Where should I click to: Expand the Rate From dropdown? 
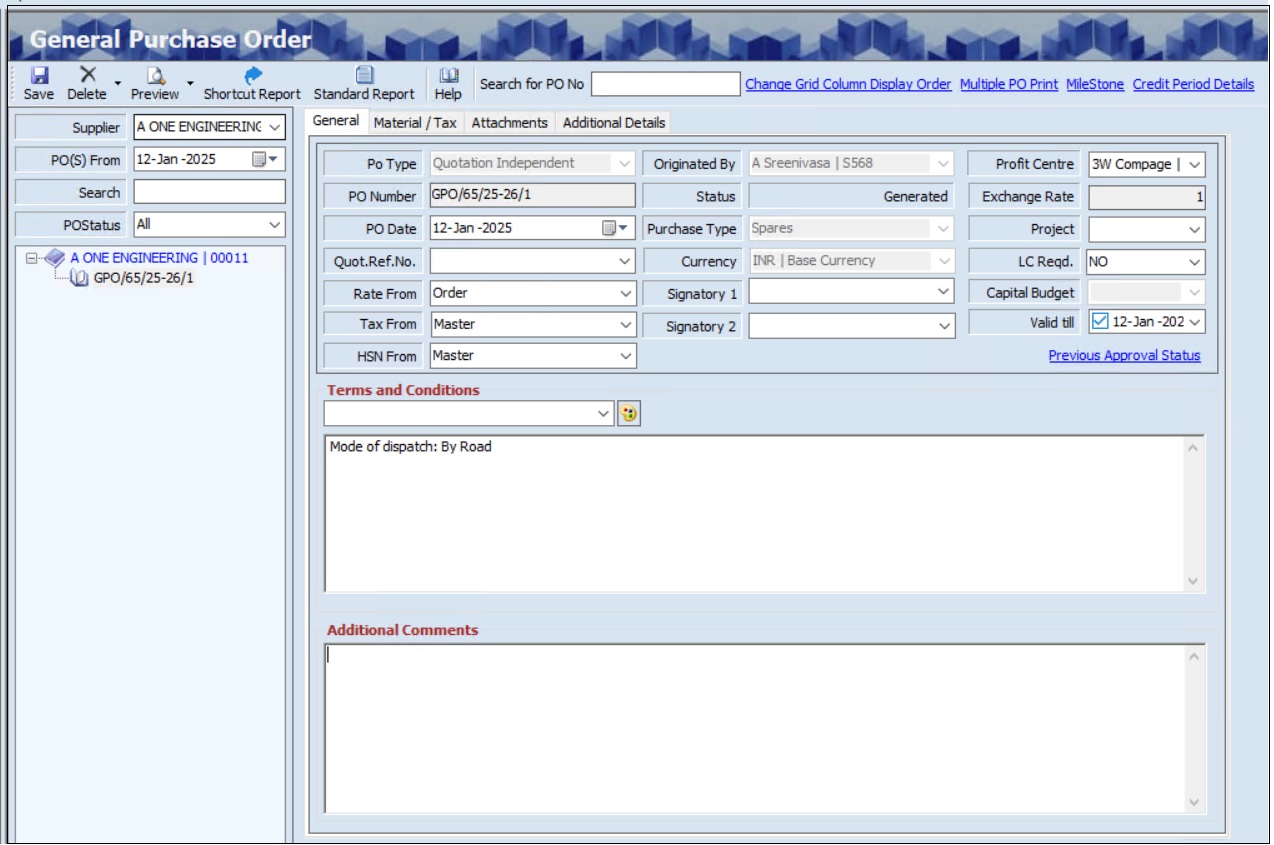[x=625, y=294]
